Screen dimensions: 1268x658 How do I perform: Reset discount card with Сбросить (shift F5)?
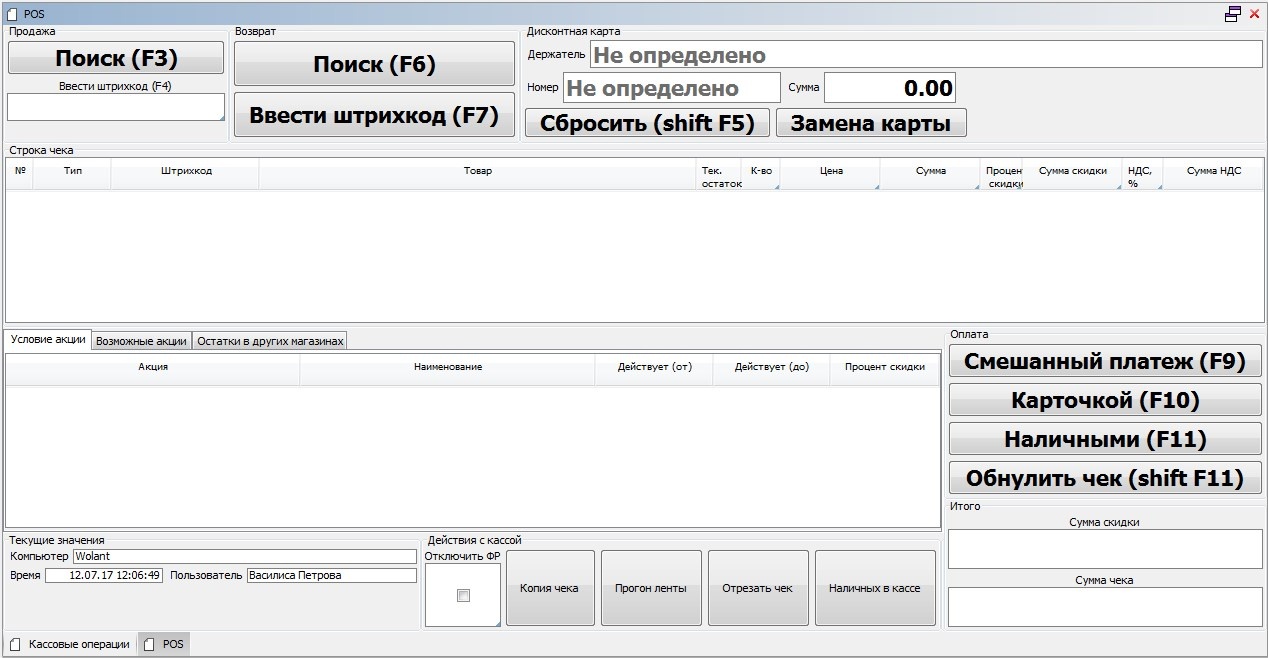coord(647,123)
